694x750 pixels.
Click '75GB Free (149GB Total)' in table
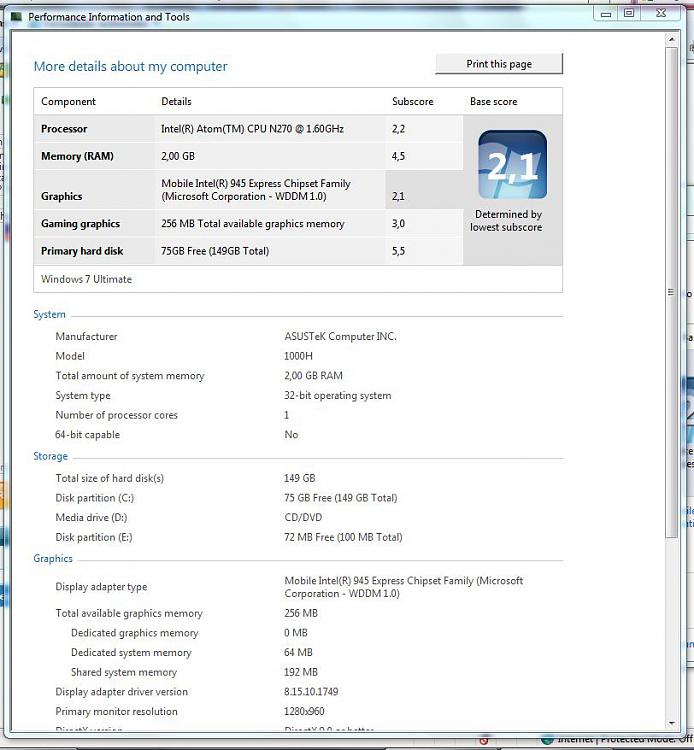tap(215, 251)
